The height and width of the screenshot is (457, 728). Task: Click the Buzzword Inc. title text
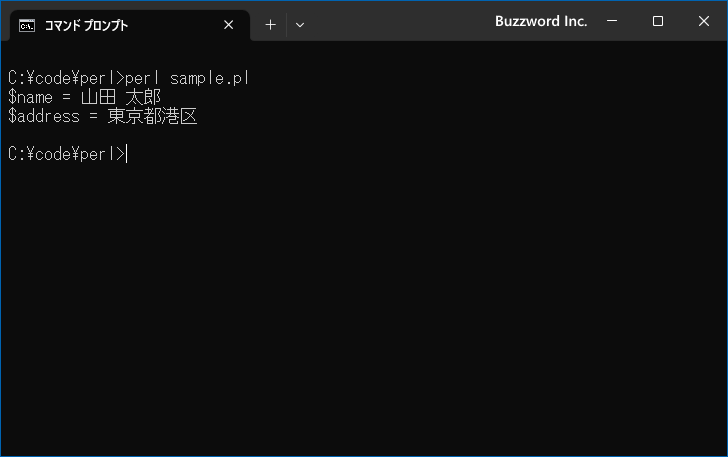541,21
